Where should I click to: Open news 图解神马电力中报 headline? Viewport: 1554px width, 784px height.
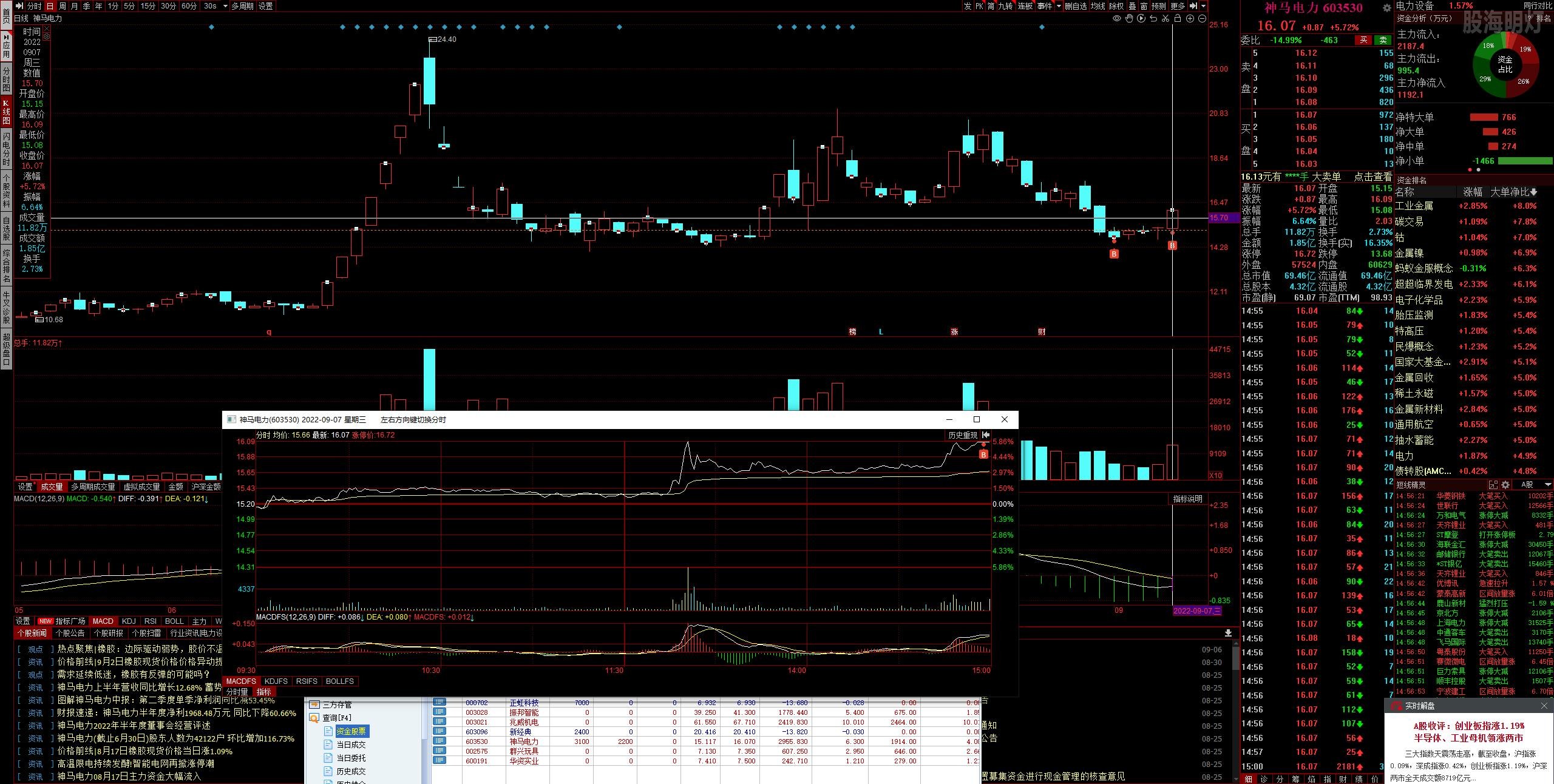166,700
